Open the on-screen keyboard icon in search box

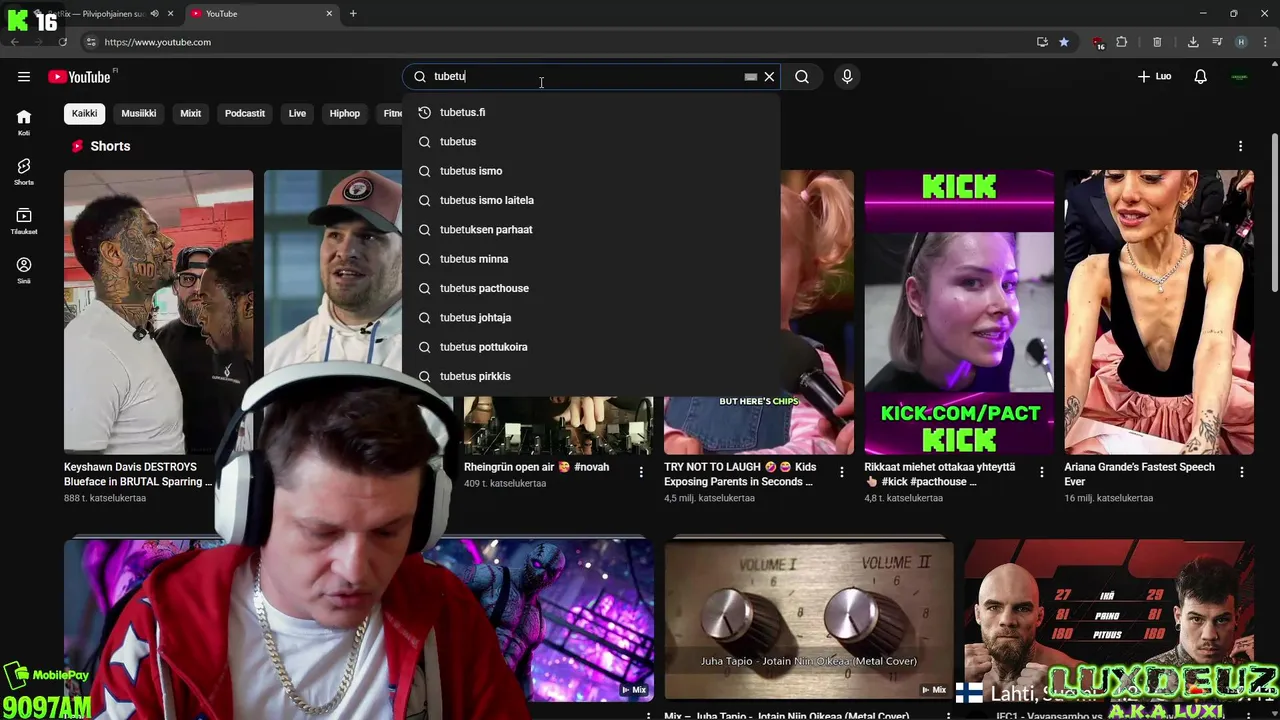click(750, 77)
